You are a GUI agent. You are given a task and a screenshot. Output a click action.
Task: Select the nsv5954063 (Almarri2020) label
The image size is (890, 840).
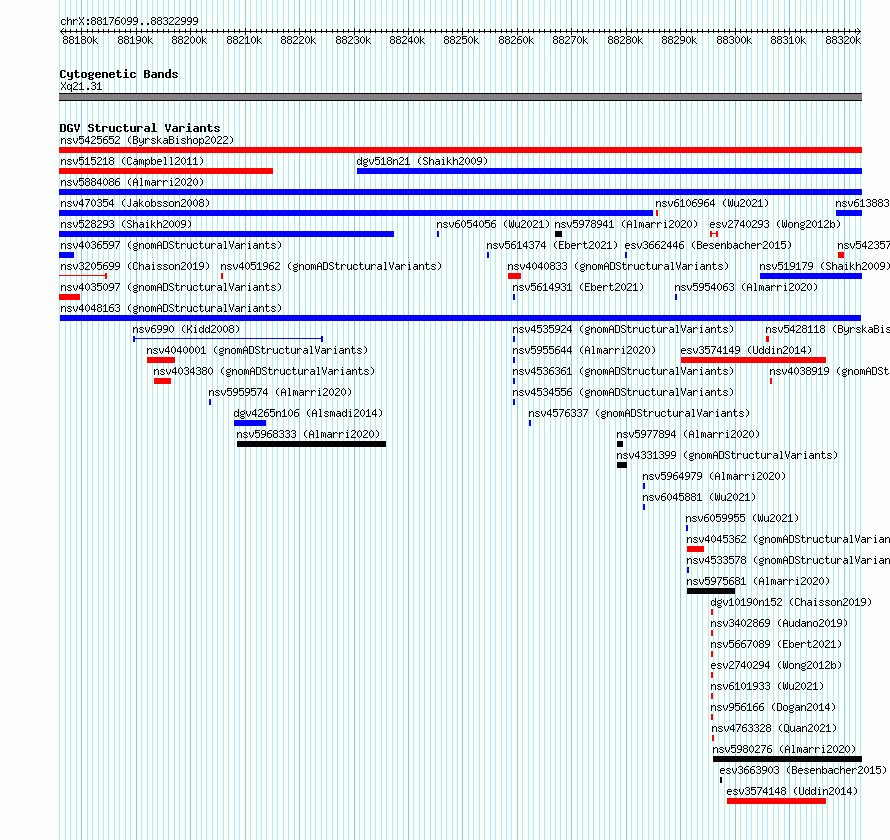746,287
